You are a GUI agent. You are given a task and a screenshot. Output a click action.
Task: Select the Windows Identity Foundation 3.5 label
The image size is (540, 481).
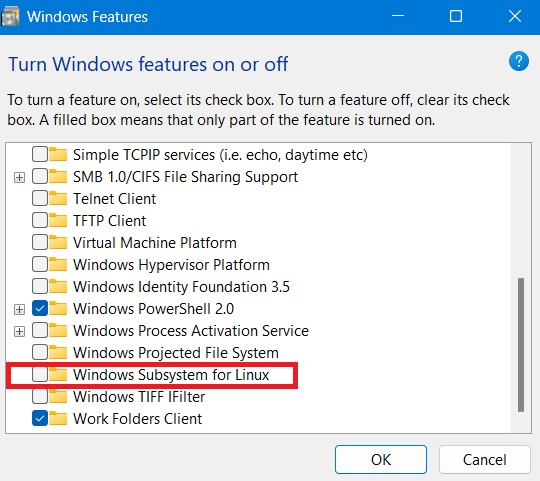coord(181,286)
